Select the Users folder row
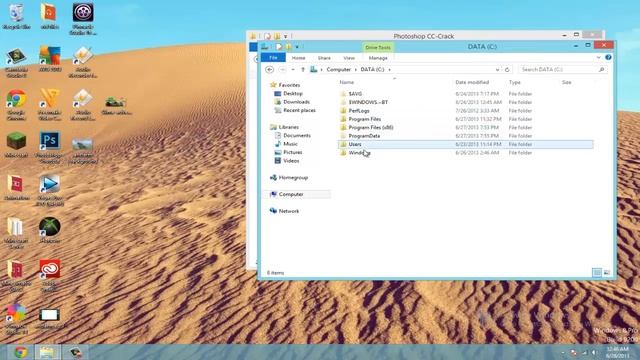Viewport: 640px width, 360px height. pyautogui.click(x=465, y=144)
